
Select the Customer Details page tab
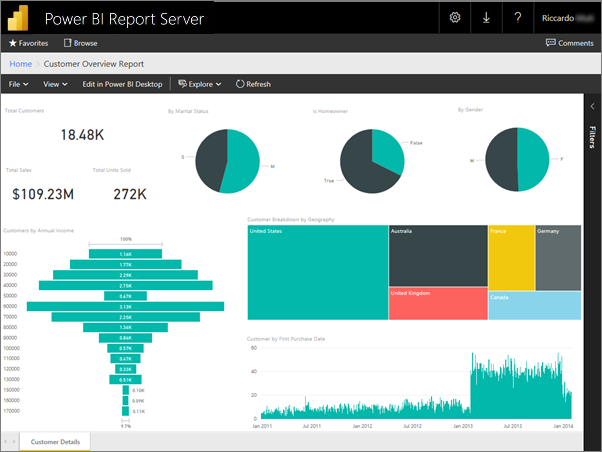55,441
